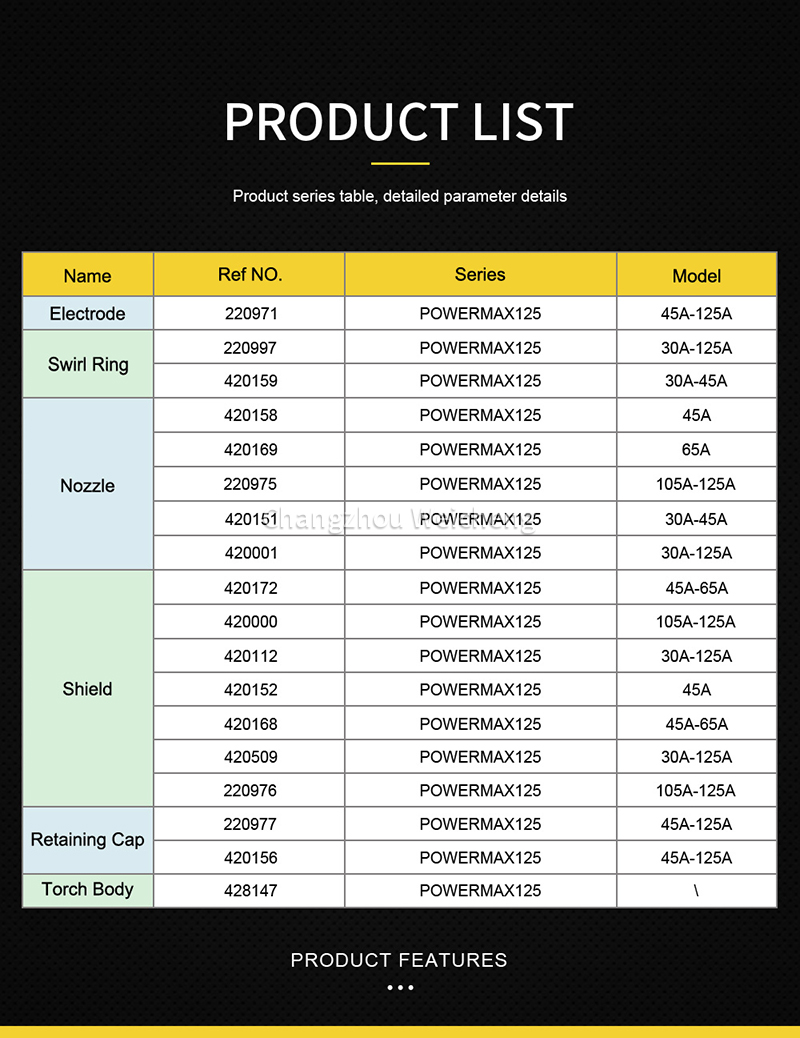Click the Name column header

87,276
